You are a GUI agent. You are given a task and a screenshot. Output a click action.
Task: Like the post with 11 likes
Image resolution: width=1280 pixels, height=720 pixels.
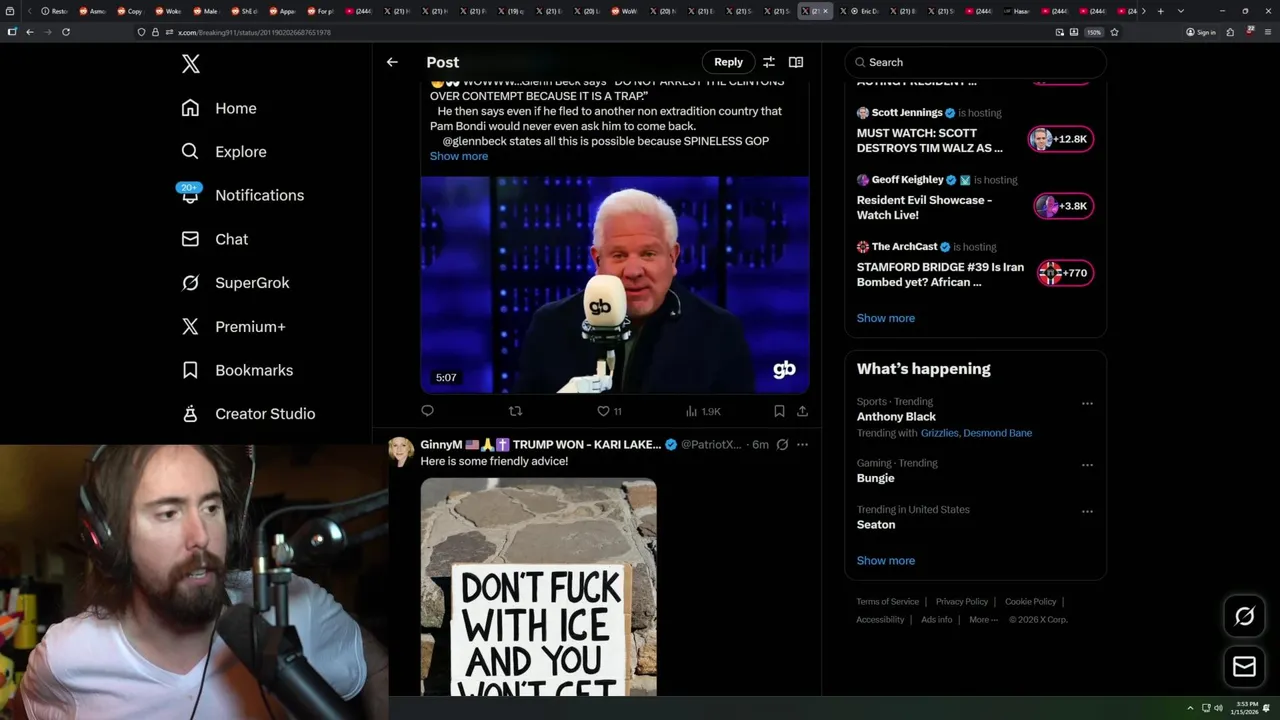[609, 411]
